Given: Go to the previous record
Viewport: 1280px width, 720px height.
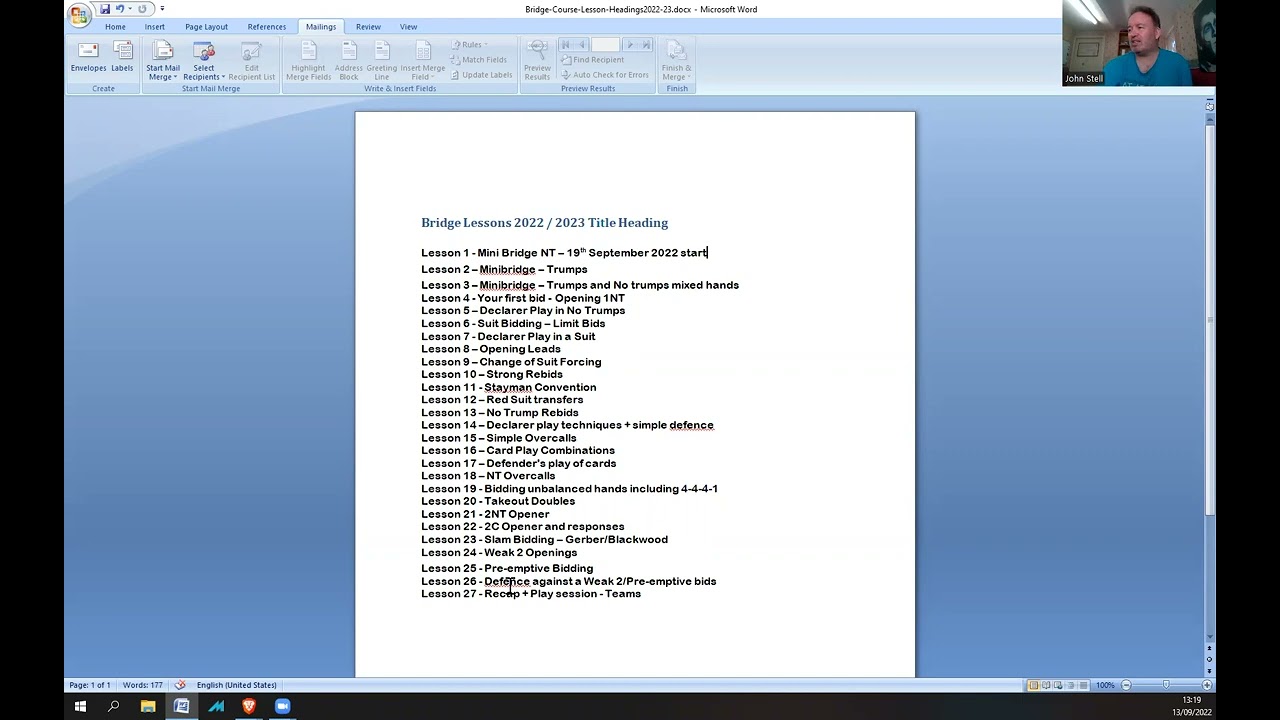Looking at the screenshot, I should pyautogui.click(x=581, y=45).
